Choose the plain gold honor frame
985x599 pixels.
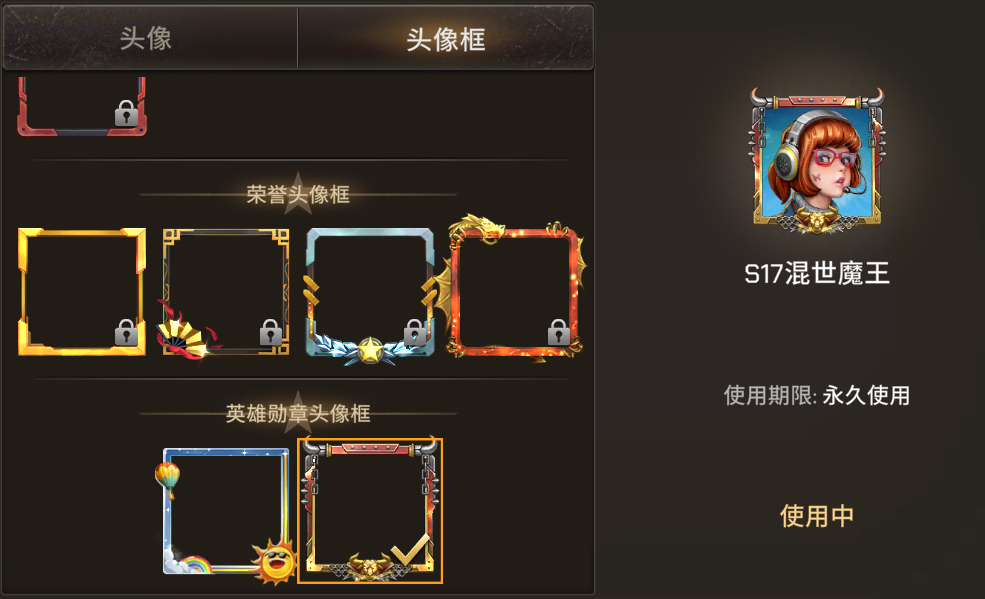point(82,292)
